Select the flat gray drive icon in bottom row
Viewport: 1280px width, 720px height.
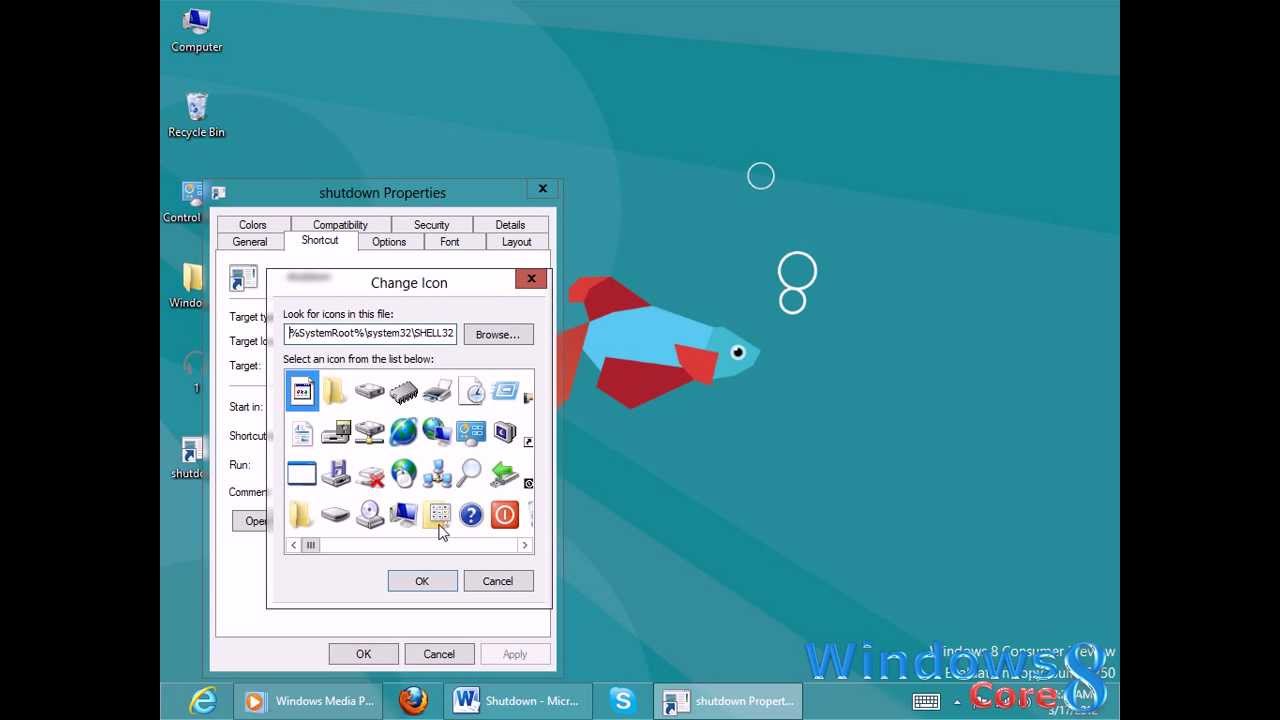pyautogui.click(x=335, y=515)
